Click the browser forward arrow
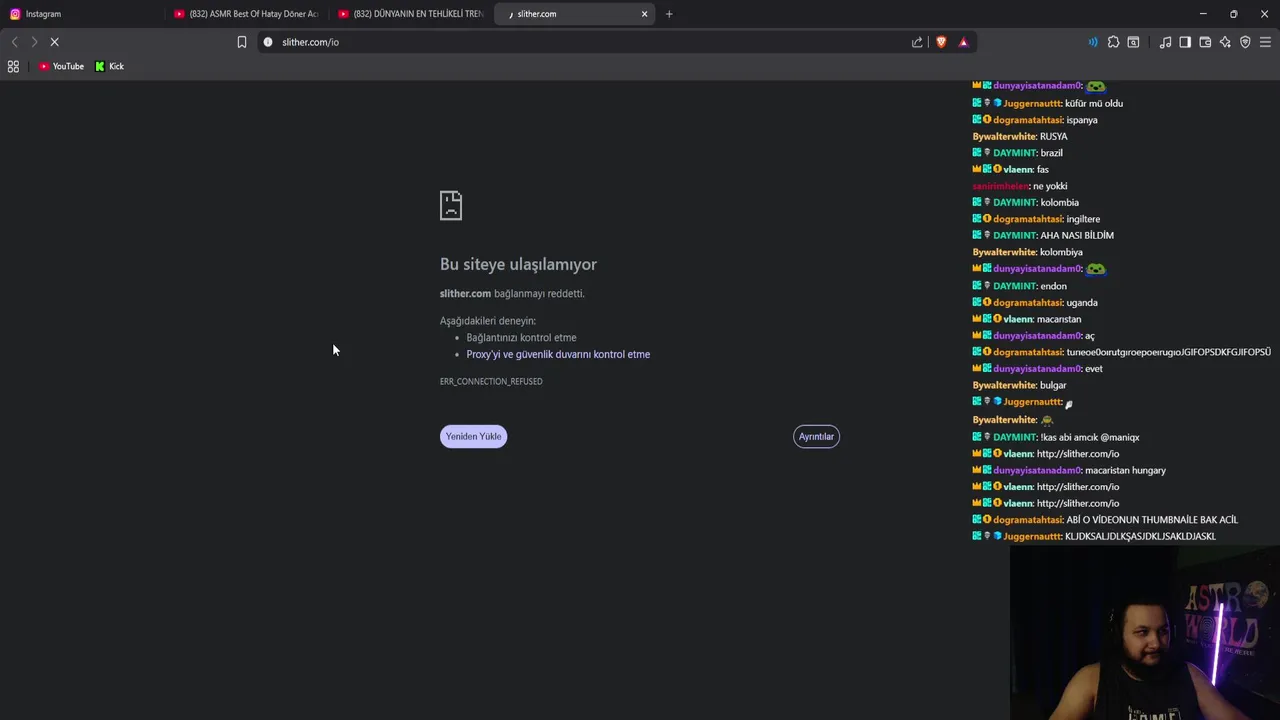 pos(34,42)
